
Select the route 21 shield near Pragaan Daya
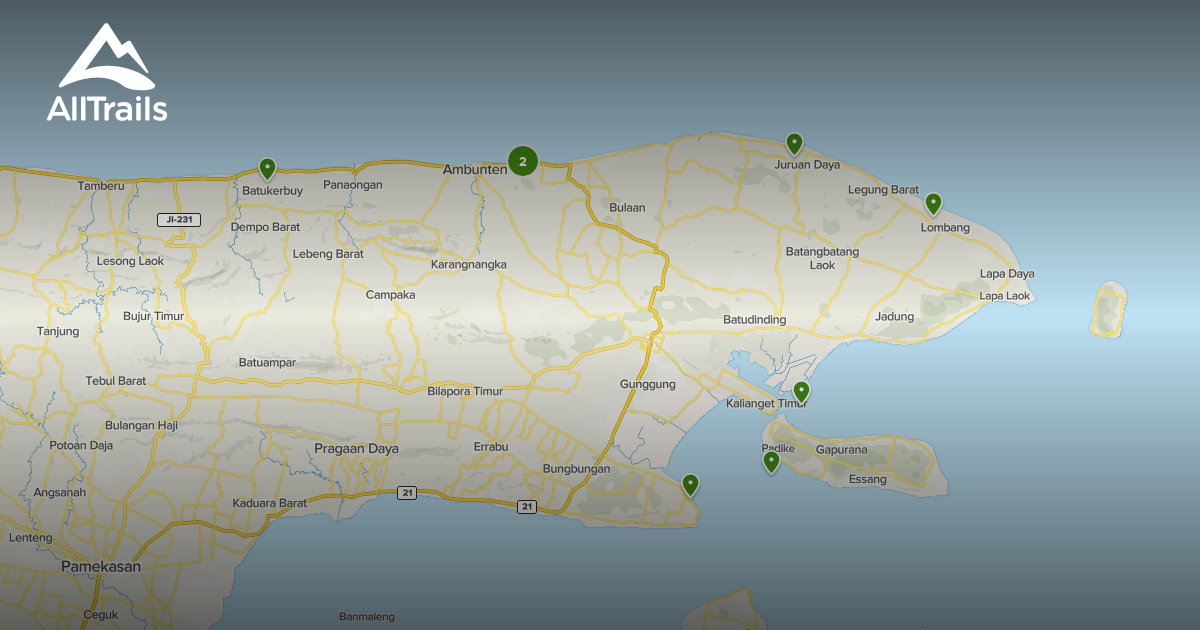pyautogui.click(x=408, y=492)
